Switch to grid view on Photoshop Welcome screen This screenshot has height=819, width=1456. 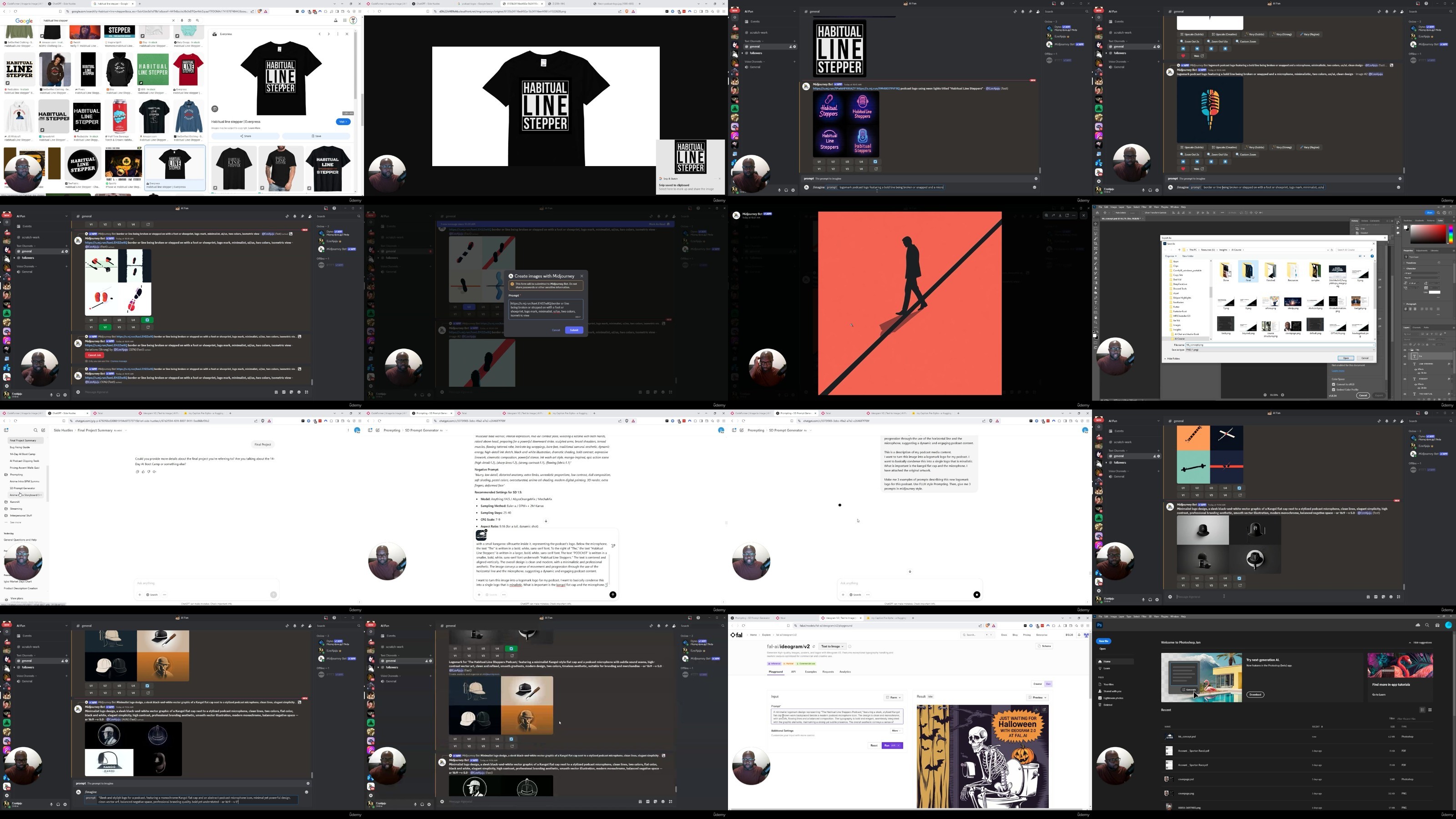(x=1430, y=710)
